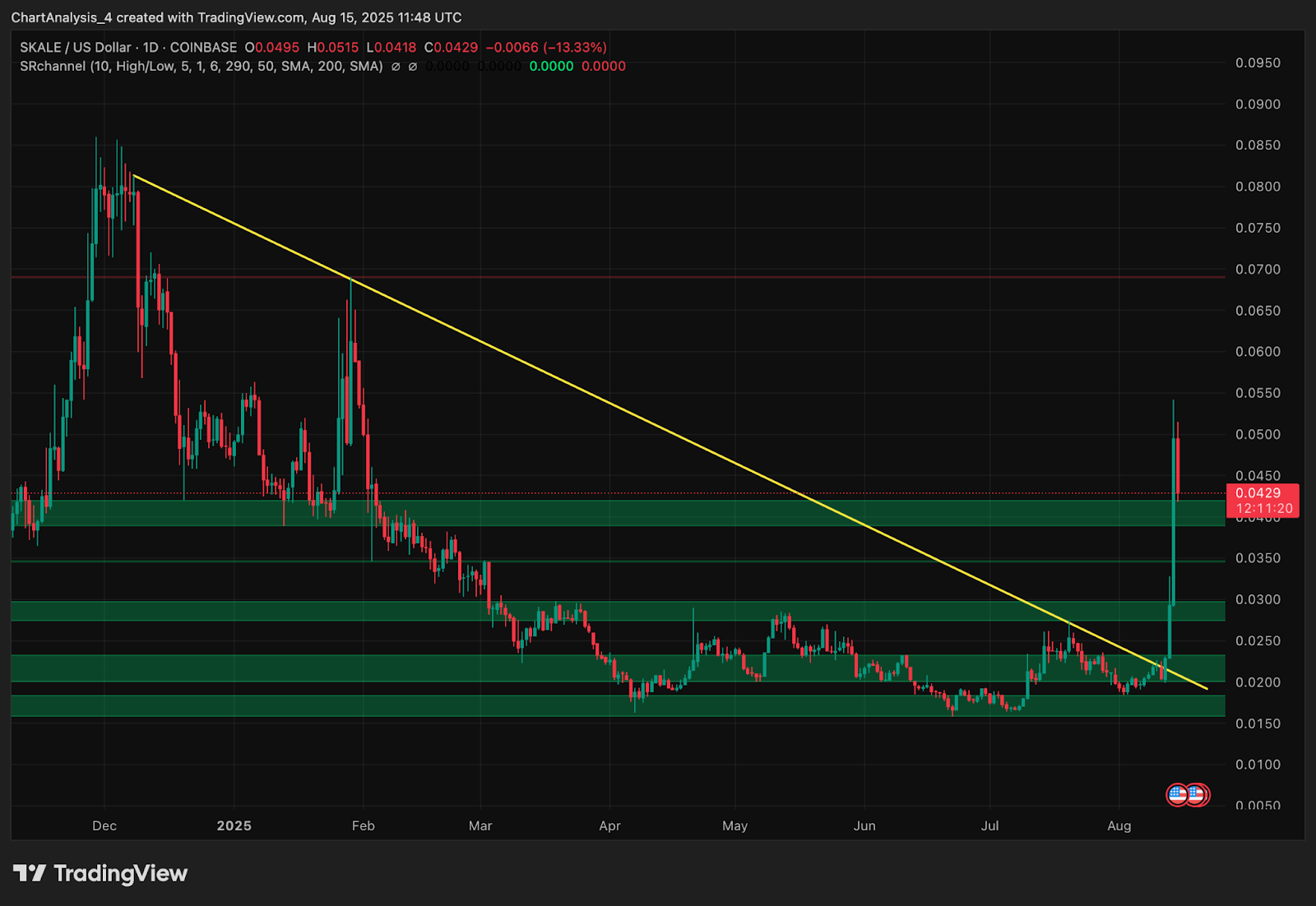Click the 0.0600 price axis label
The image size is (1316, 906).
(x=1258, y=352)
